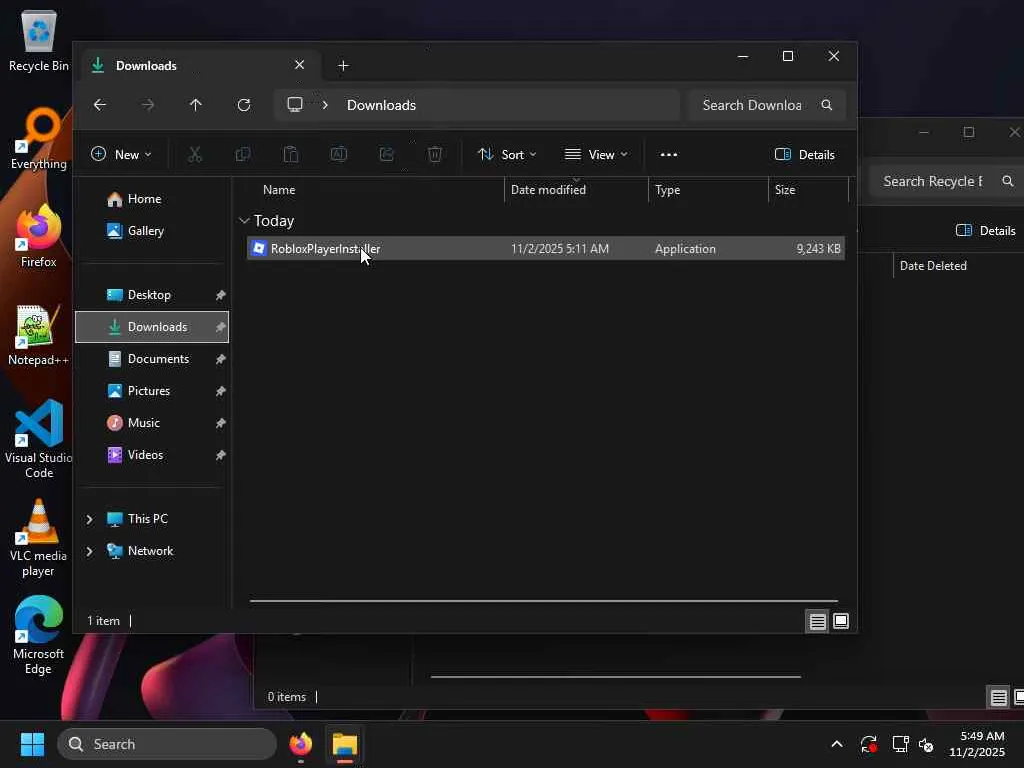Select VLC media player desktop shortcut
The height and width of the screenshot is (768, 1024).
coord(39,539)
